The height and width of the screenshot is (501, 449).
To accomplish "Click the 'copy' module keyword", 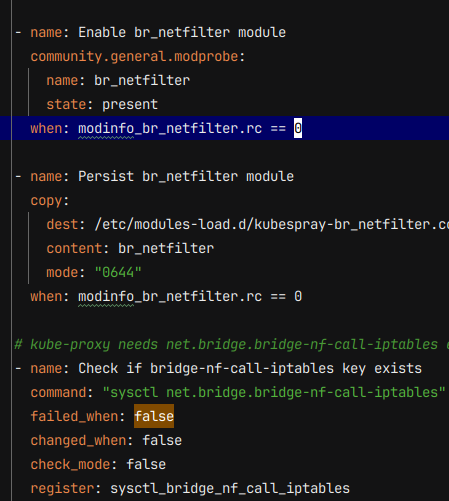I will pyautogui.click(x=46, y=201).
